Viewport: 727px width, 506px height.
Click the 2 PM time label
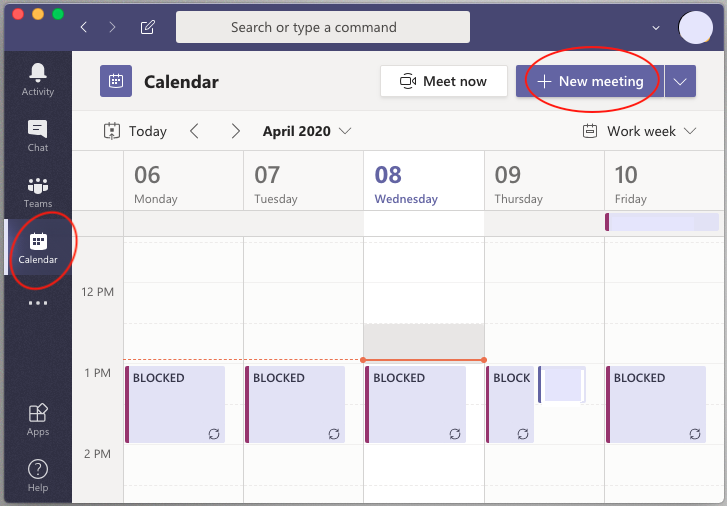[97, 454]
